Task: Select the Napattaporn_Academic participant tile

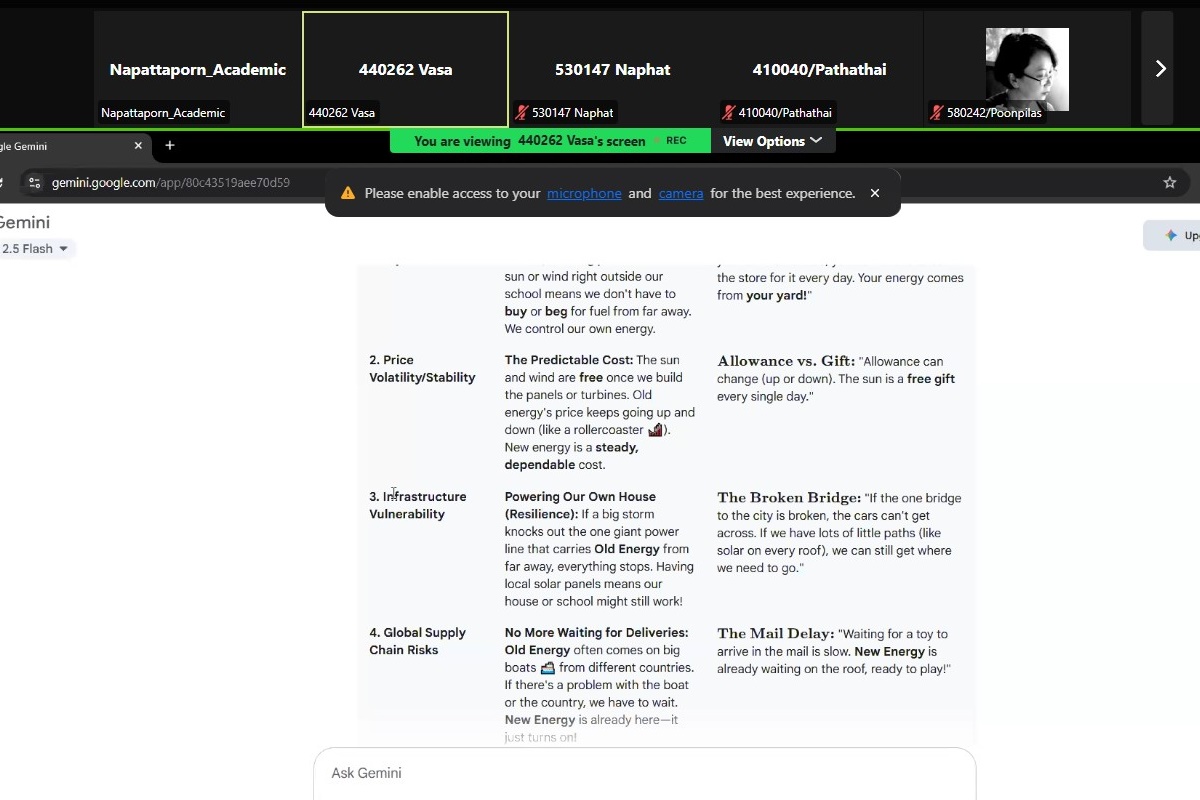Action: tap(197, 69)
